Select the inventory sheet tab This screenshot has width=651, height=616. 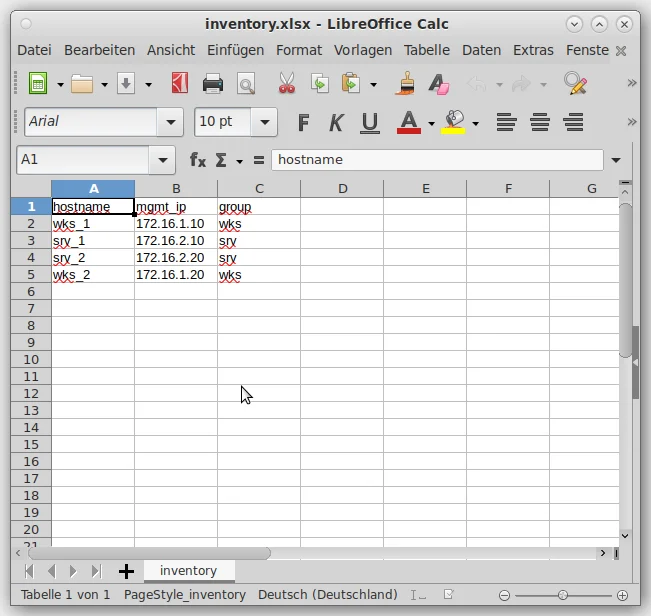tap(189, 571)
